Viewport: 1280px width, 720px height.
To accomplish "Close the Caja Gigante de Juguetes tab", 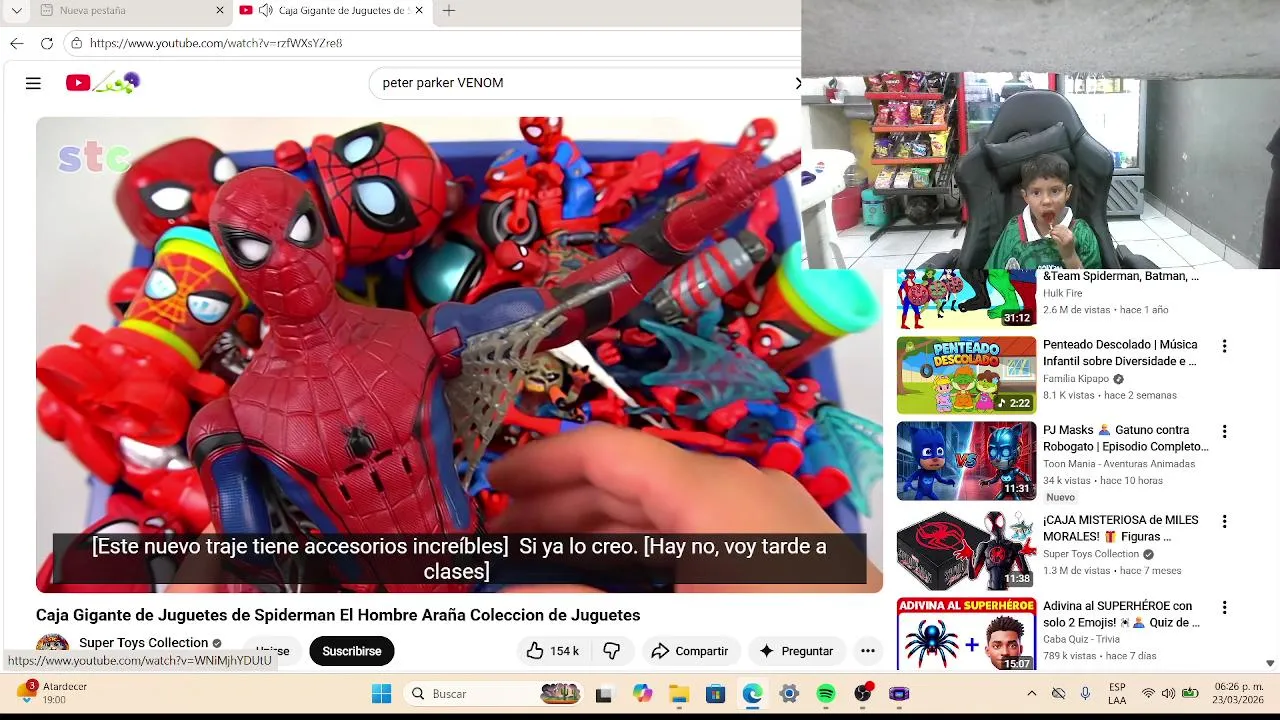I will [x=419, y=10].
